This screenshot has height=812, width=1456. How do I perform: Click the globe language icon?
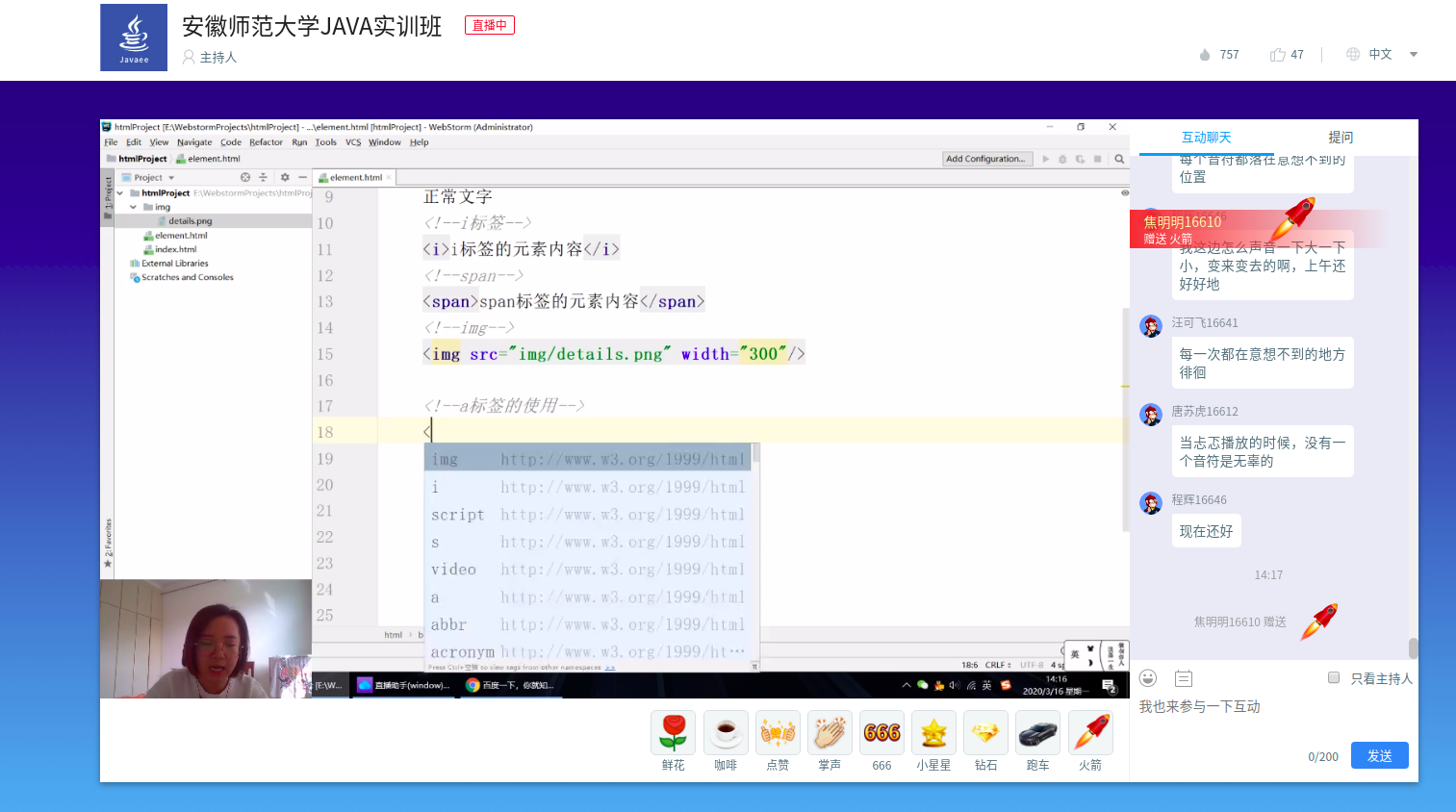tap(1353, 55)
